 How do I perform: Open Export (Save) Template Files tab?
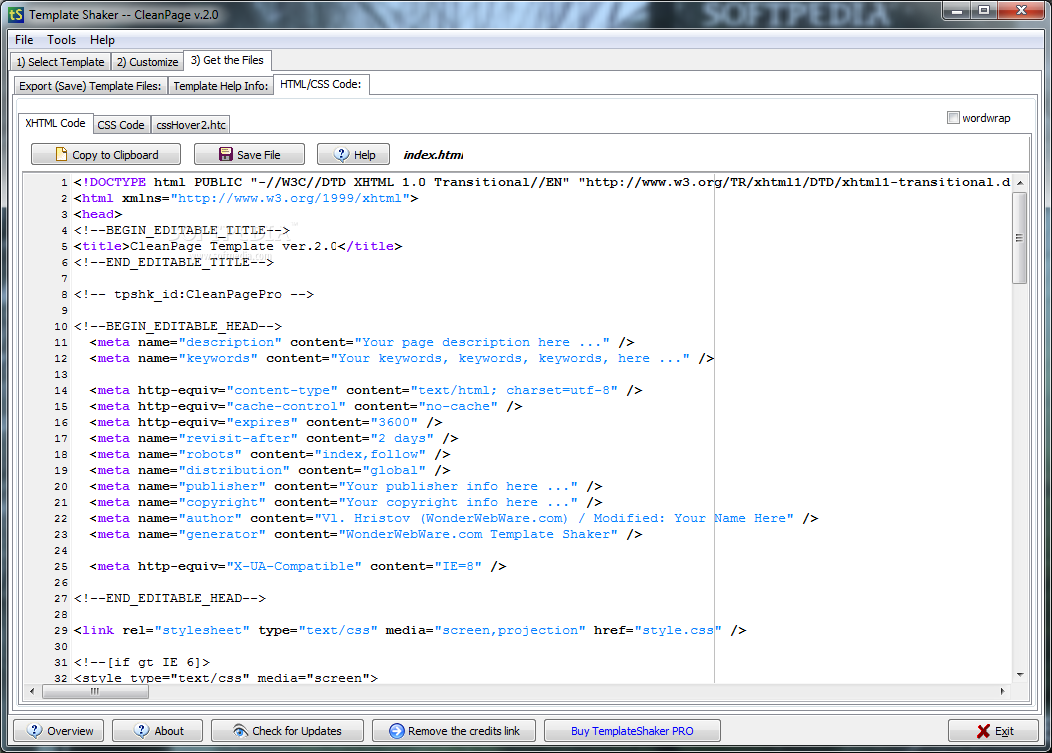[90, 86]
